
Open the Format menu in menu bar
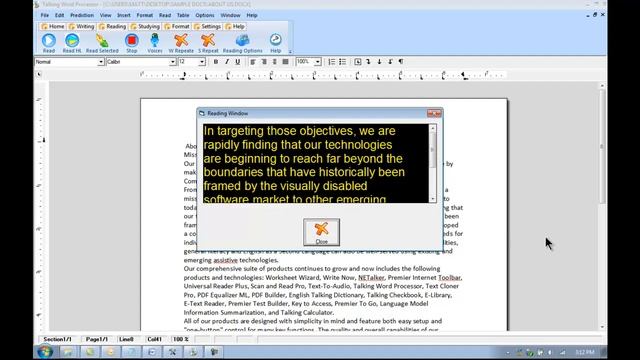tap(144, 15)
